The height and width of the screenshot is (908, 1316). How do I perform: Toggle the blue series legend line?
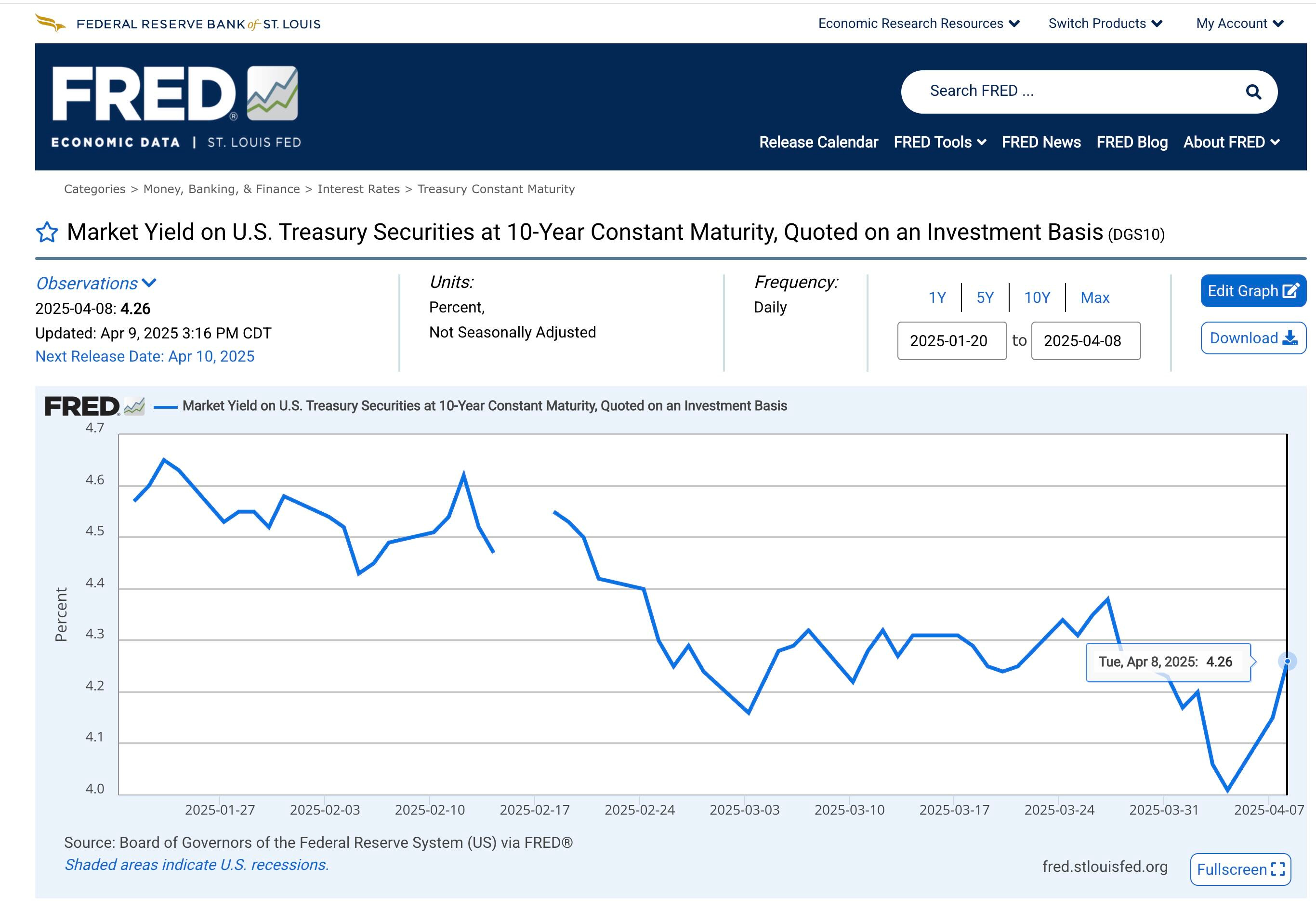point(166,406)
